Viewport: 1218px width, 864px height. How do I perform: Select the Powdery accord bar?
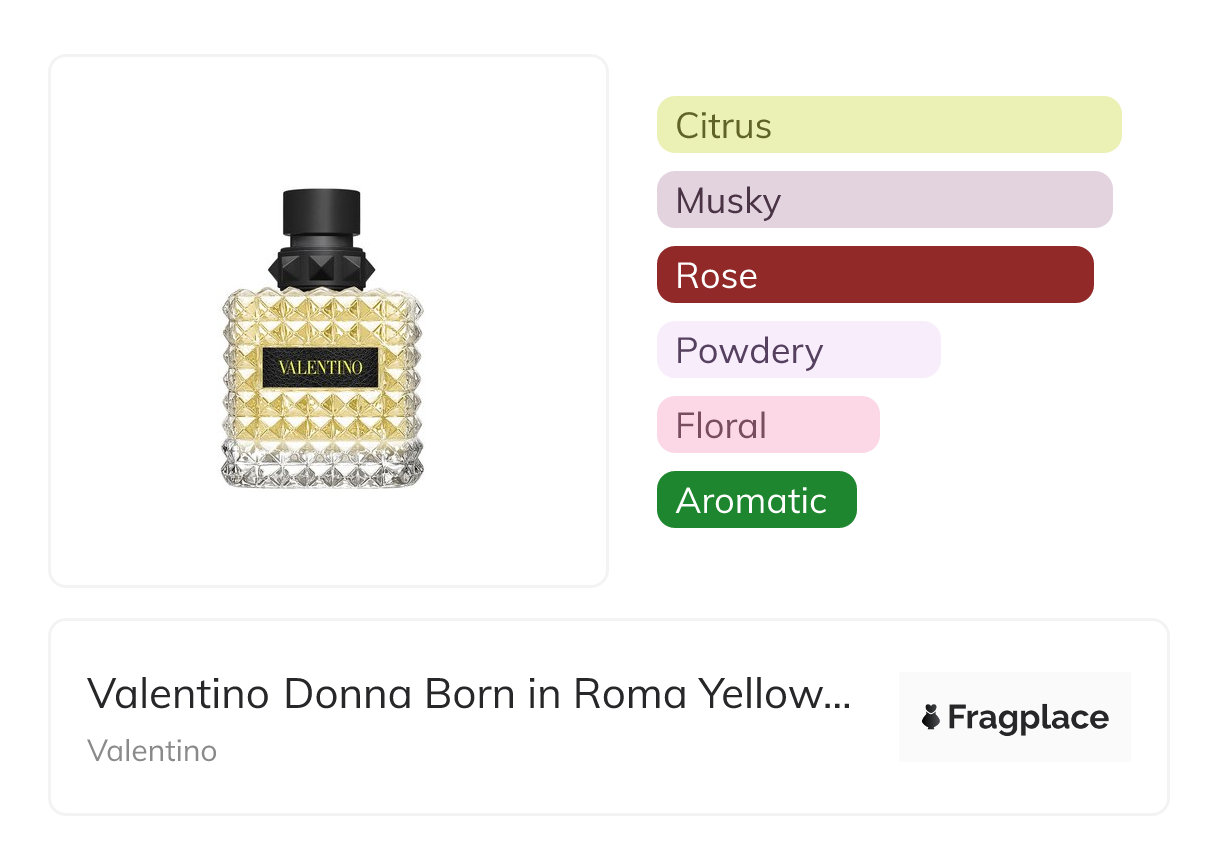pos(798,350)
